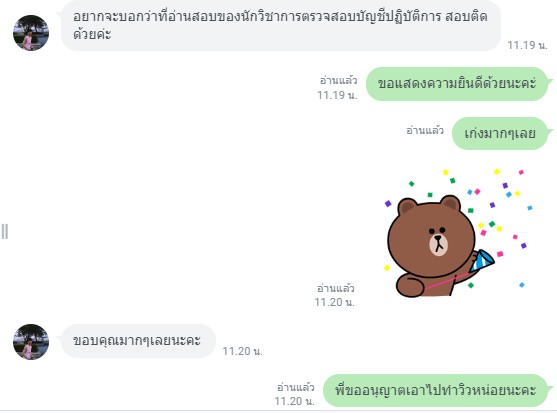The height and width of the screenshot is (413, 557).
Task: Click the message พี่ขออนุญาตเอาไปทำวิวหน่อยนะคะ
Action: click(x=436, y=390)
